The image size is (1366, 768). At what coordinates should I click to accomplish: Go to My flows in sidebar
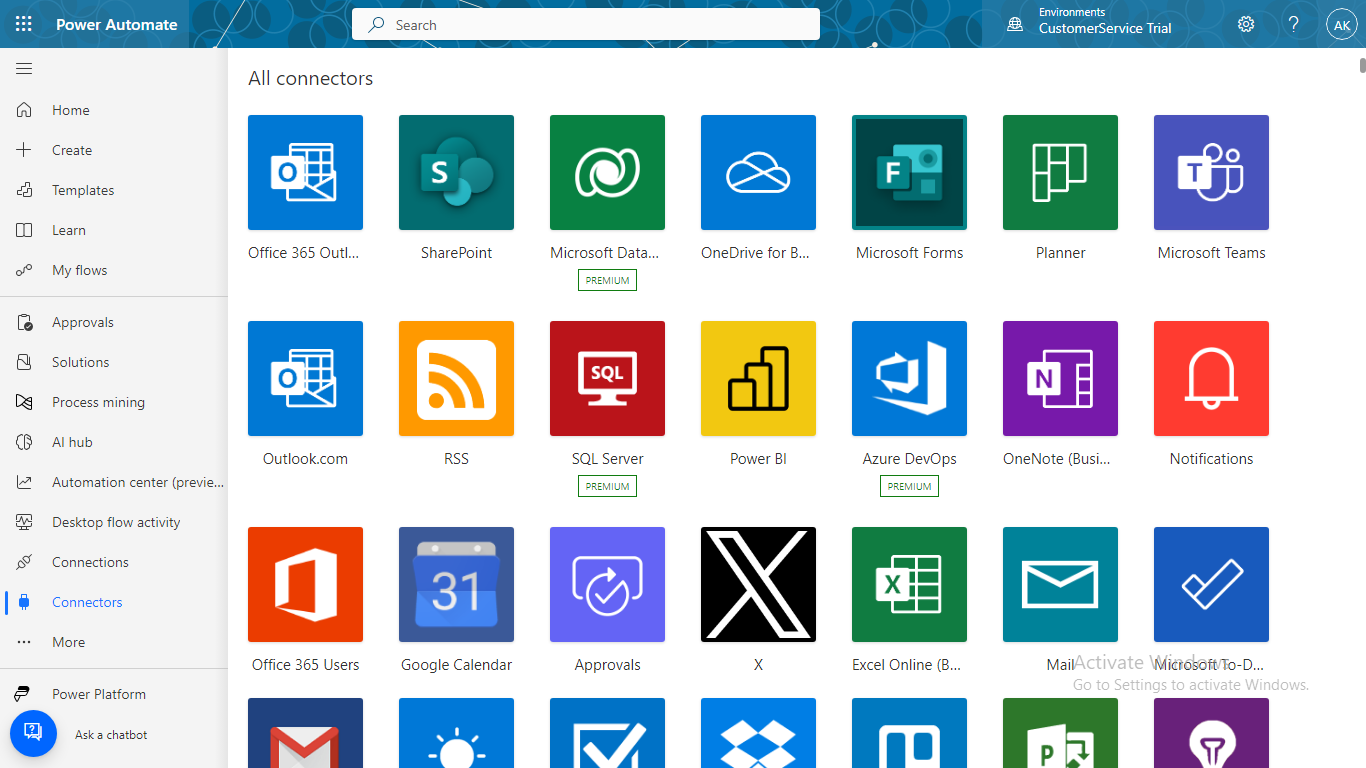pos(79,270)
